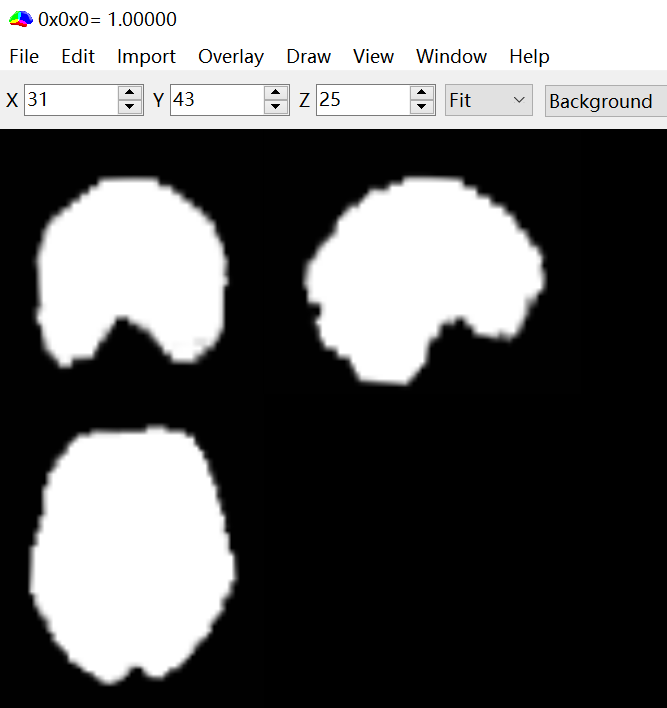Click the coronal brain mask view

tap(131, 271)
